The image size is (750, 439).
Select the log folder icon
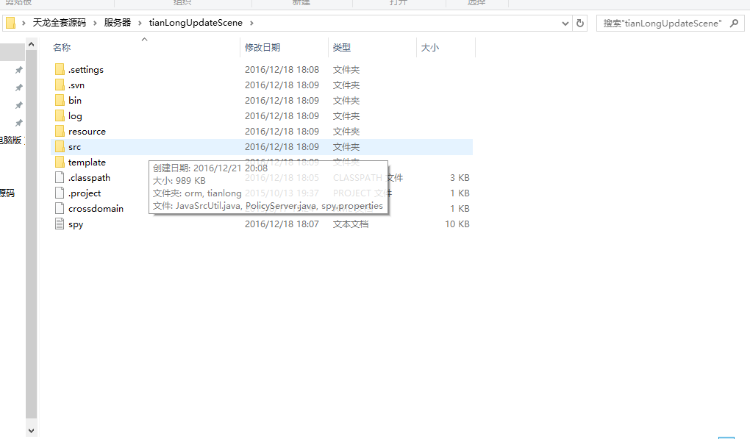[59, 116]
